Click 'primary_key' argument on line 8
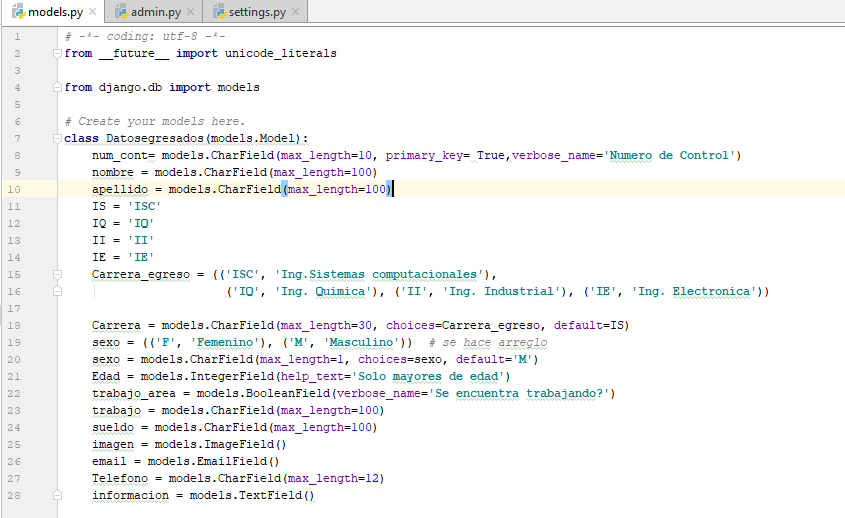This screenshot has width=845, height=518. pos(424,155)
